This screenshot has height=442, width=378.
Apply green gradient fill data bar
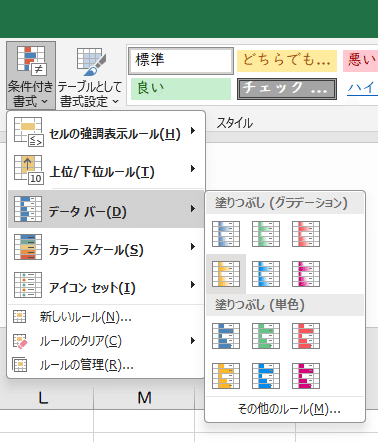click(266, 234)
